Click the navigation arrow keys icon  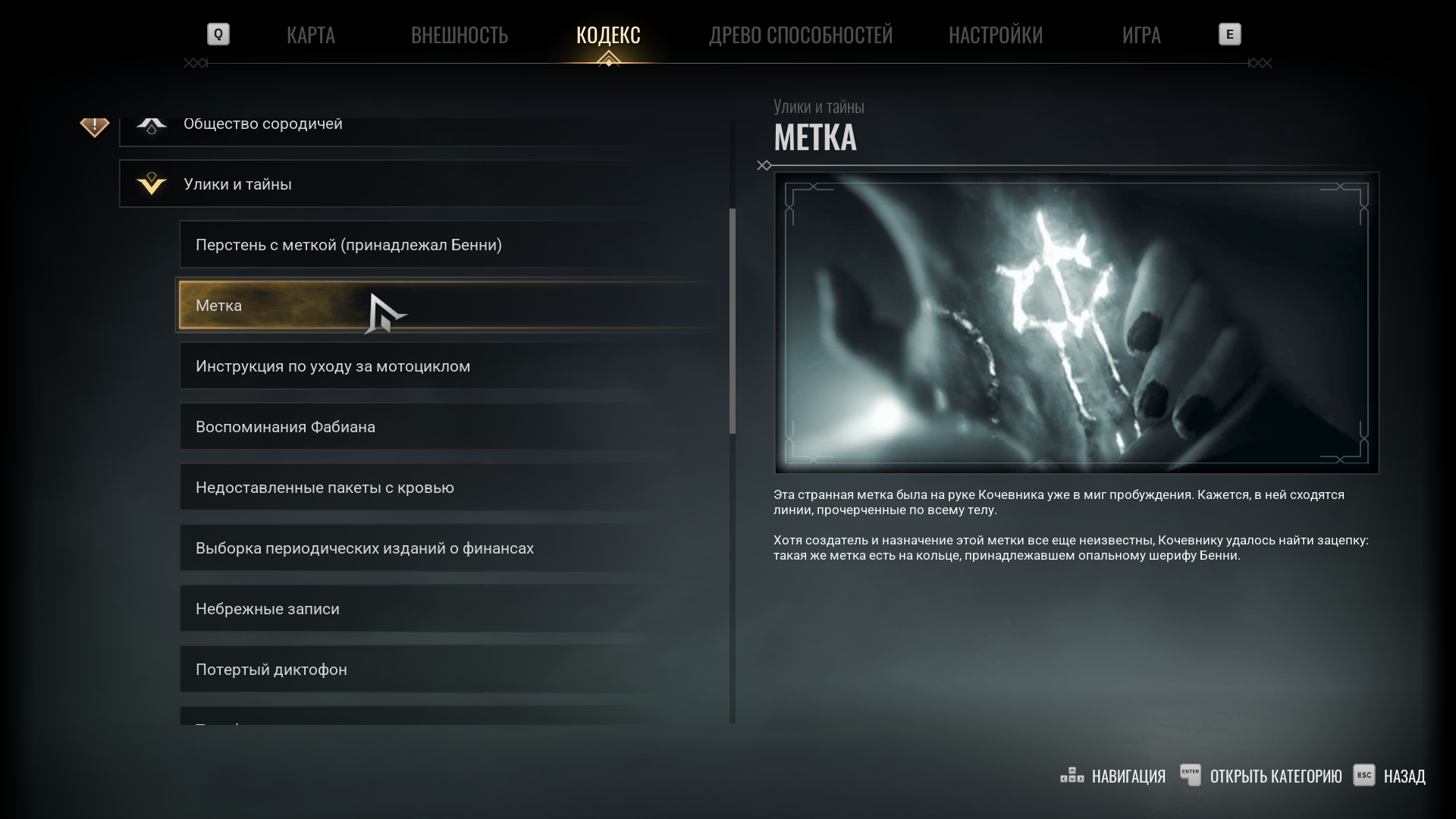click(1072, 775)
